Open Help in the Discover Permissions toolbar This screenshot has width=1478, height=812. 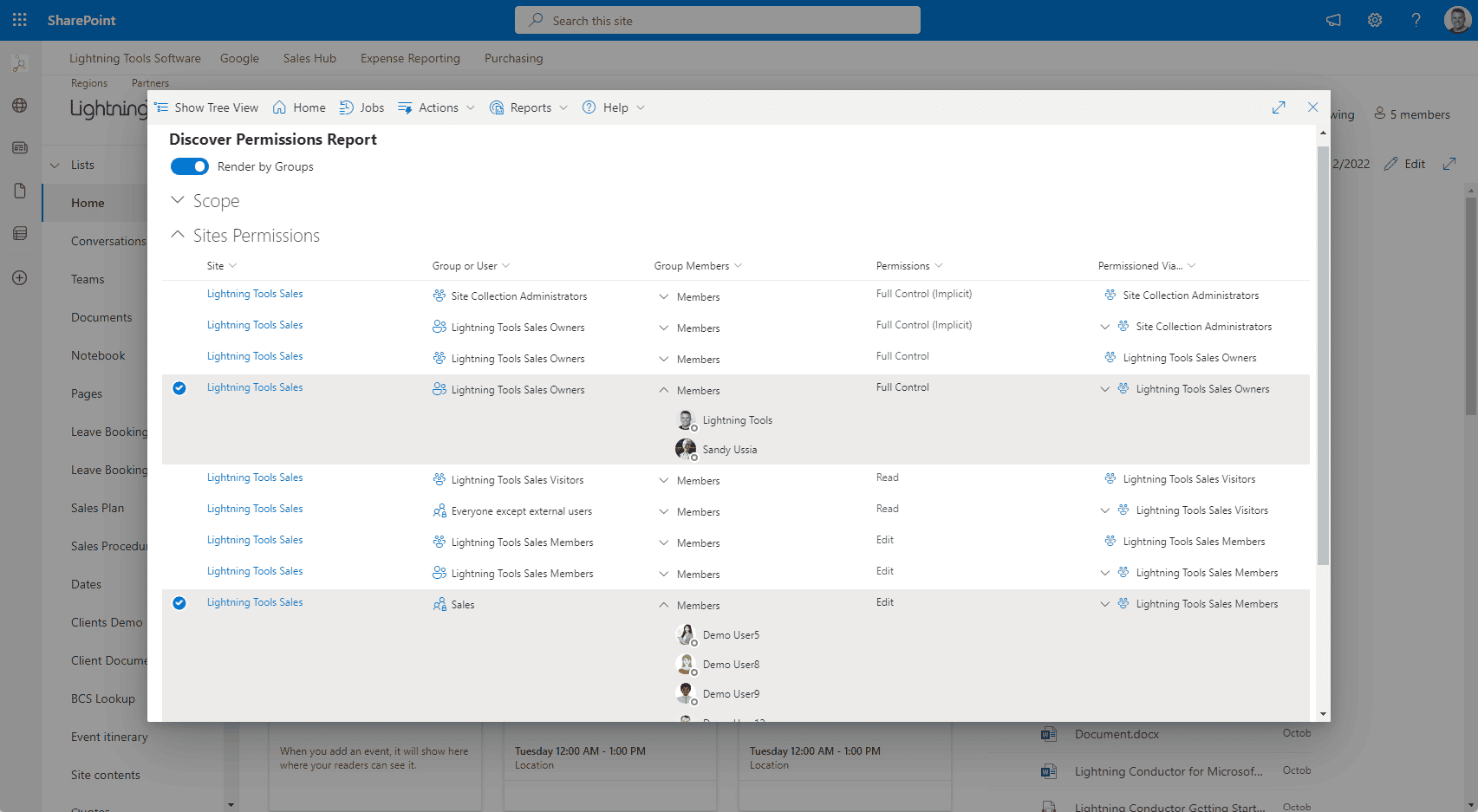(589, 107)
